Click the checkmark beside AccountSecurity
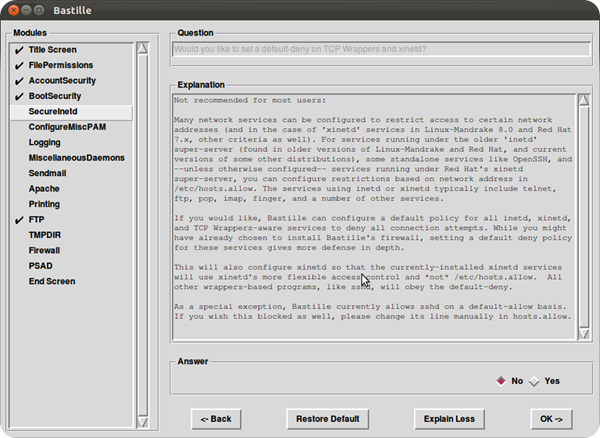 click(19, 81)
